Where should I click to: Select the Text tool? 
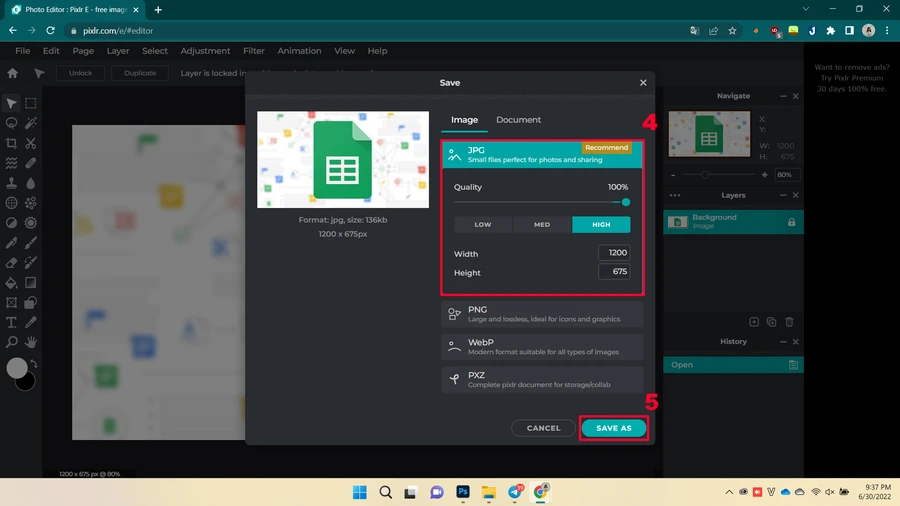(x=11, y=322)
